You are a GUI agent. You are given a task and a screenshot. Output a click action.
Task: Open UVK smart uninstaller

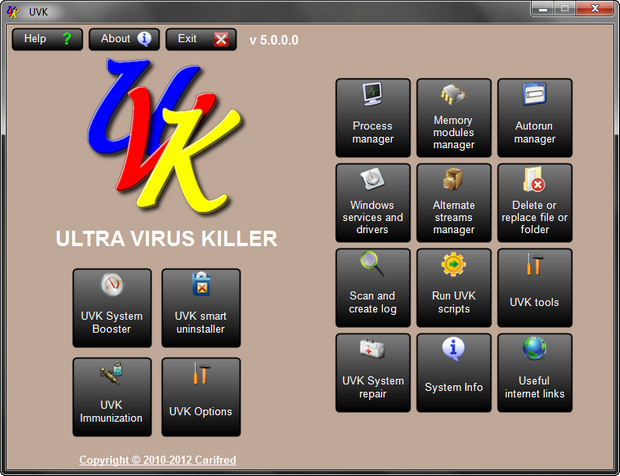[201, 308]
